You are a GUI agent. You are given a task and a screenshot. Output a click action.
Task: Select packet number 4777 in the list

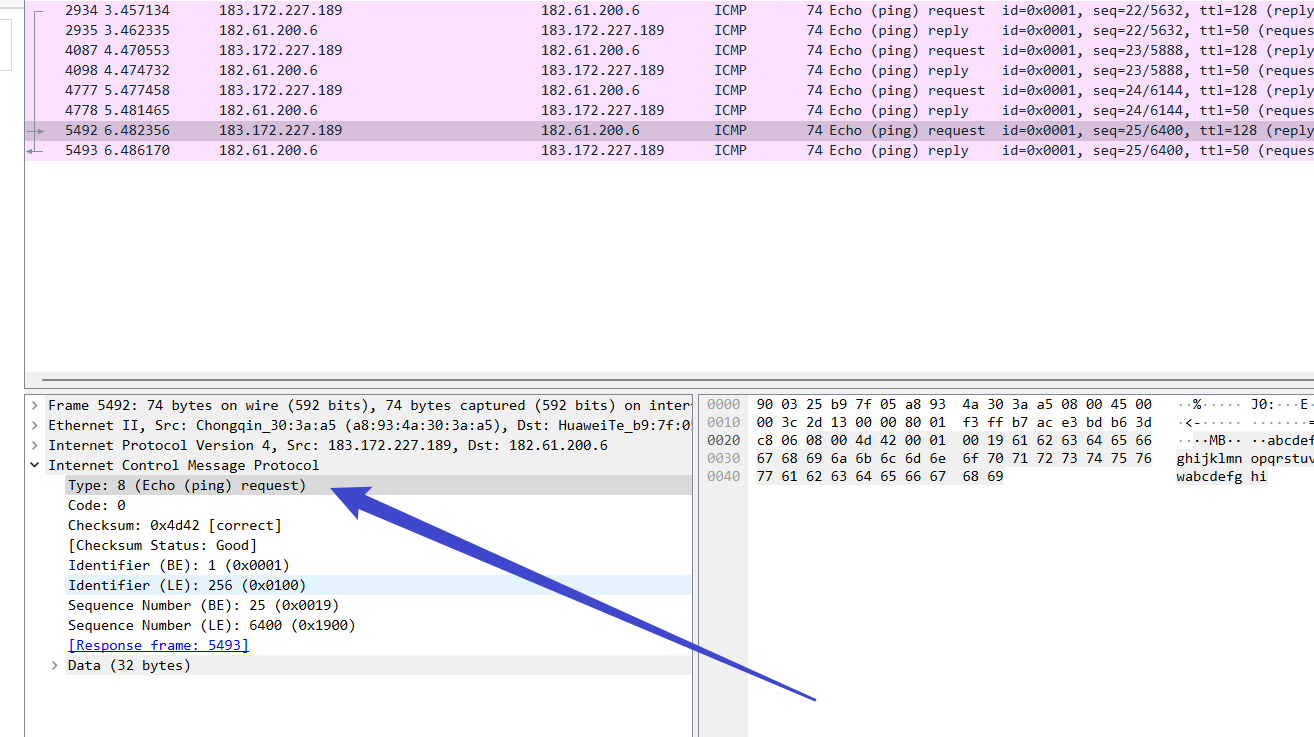(x=669, y=90)
